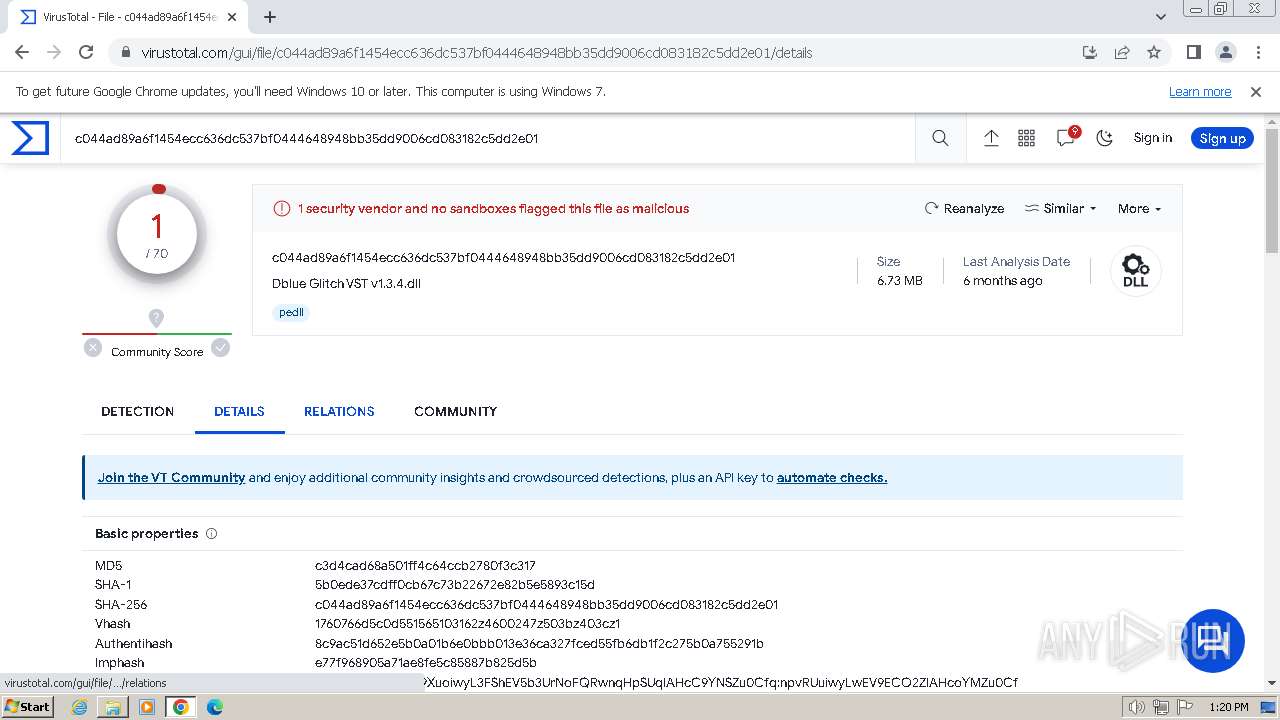1280x720 pixels.
Task: Click Join the VT Community link
Action: point(171,477)
